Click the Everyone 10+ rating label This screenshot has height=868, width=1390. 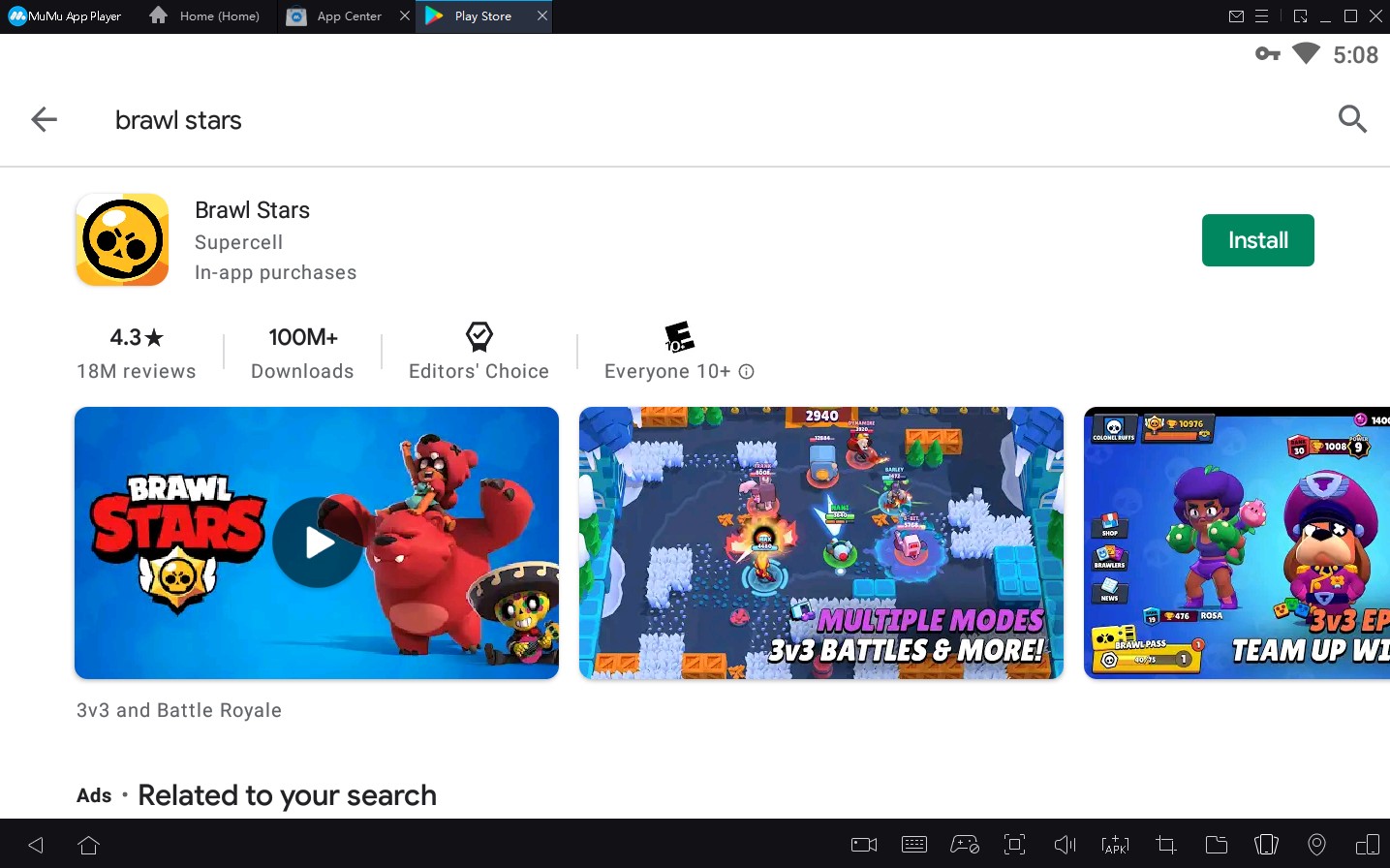click(667, 372)
